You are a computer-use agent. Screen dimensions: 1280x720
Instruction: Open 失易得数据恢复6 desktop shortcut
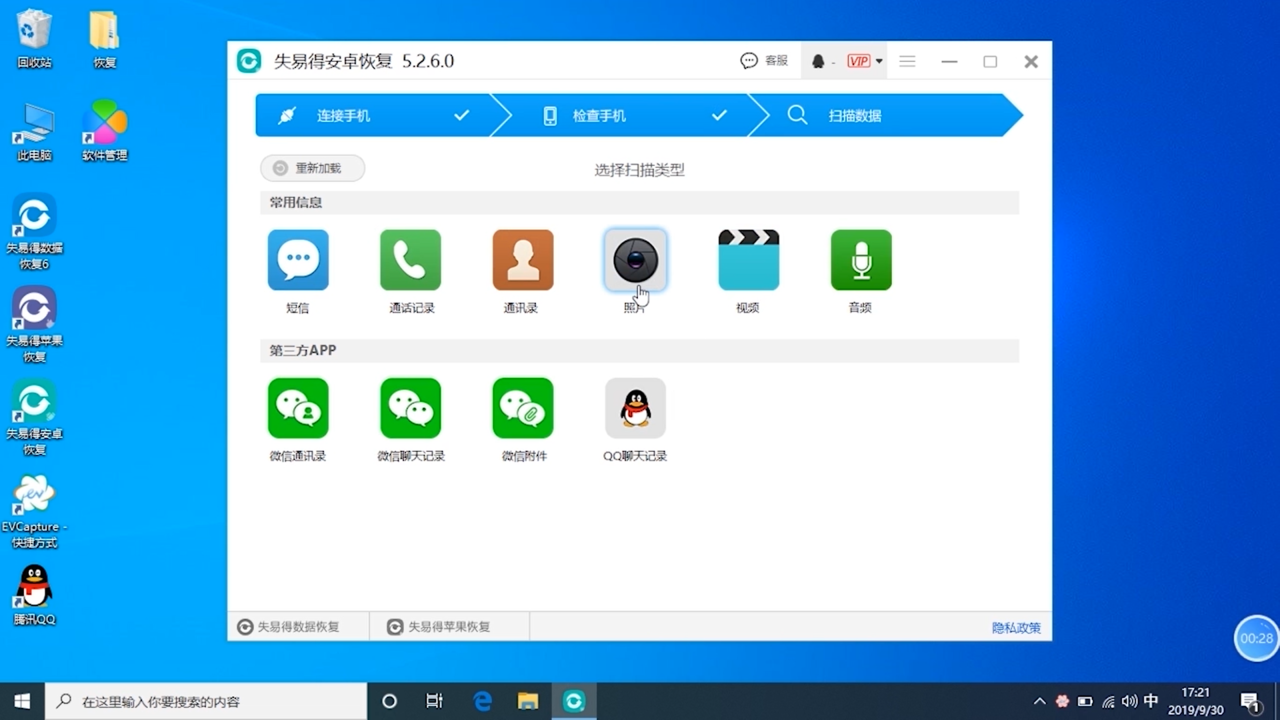click(x=34, y=232)
